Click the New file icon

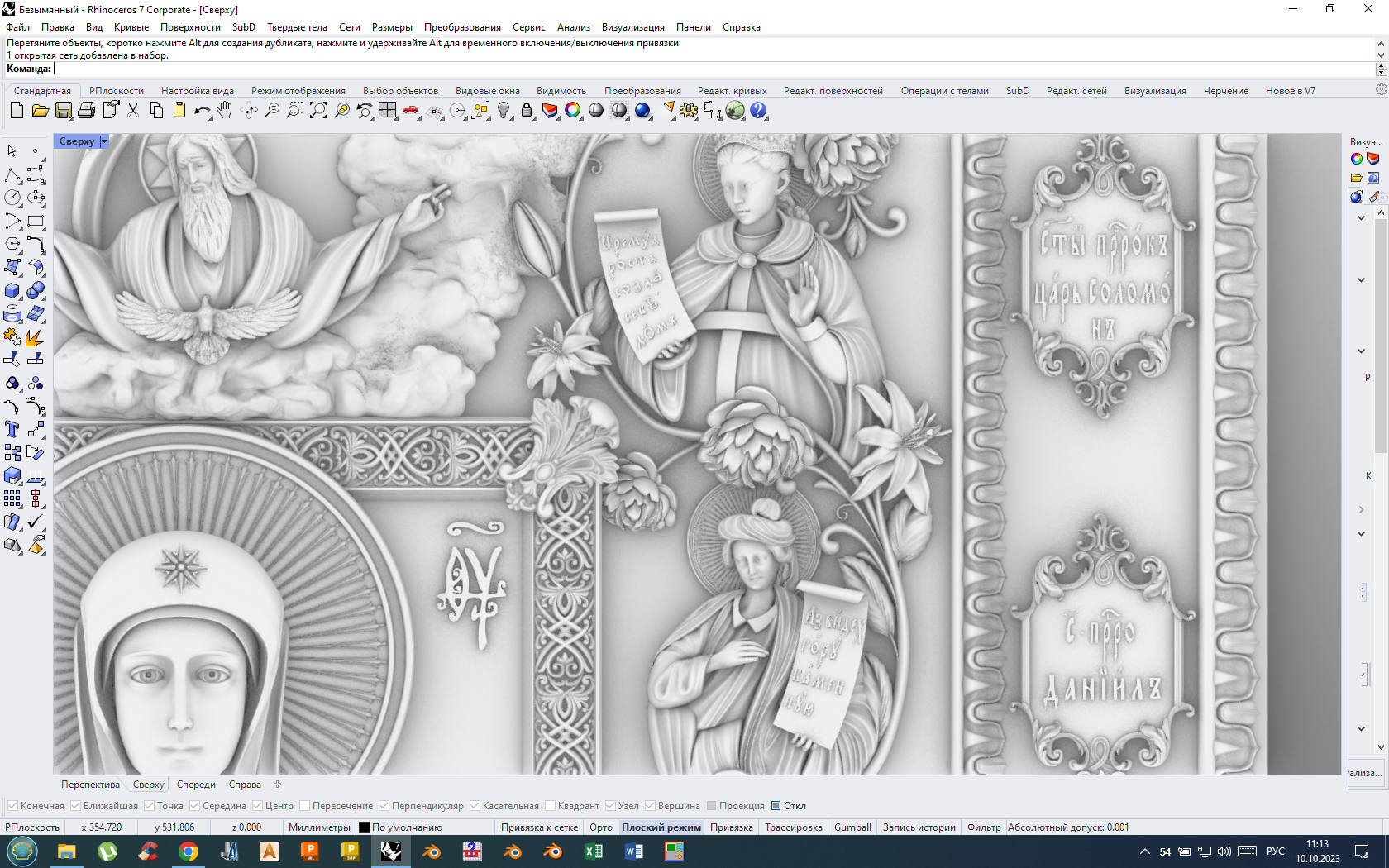point(17,110)
